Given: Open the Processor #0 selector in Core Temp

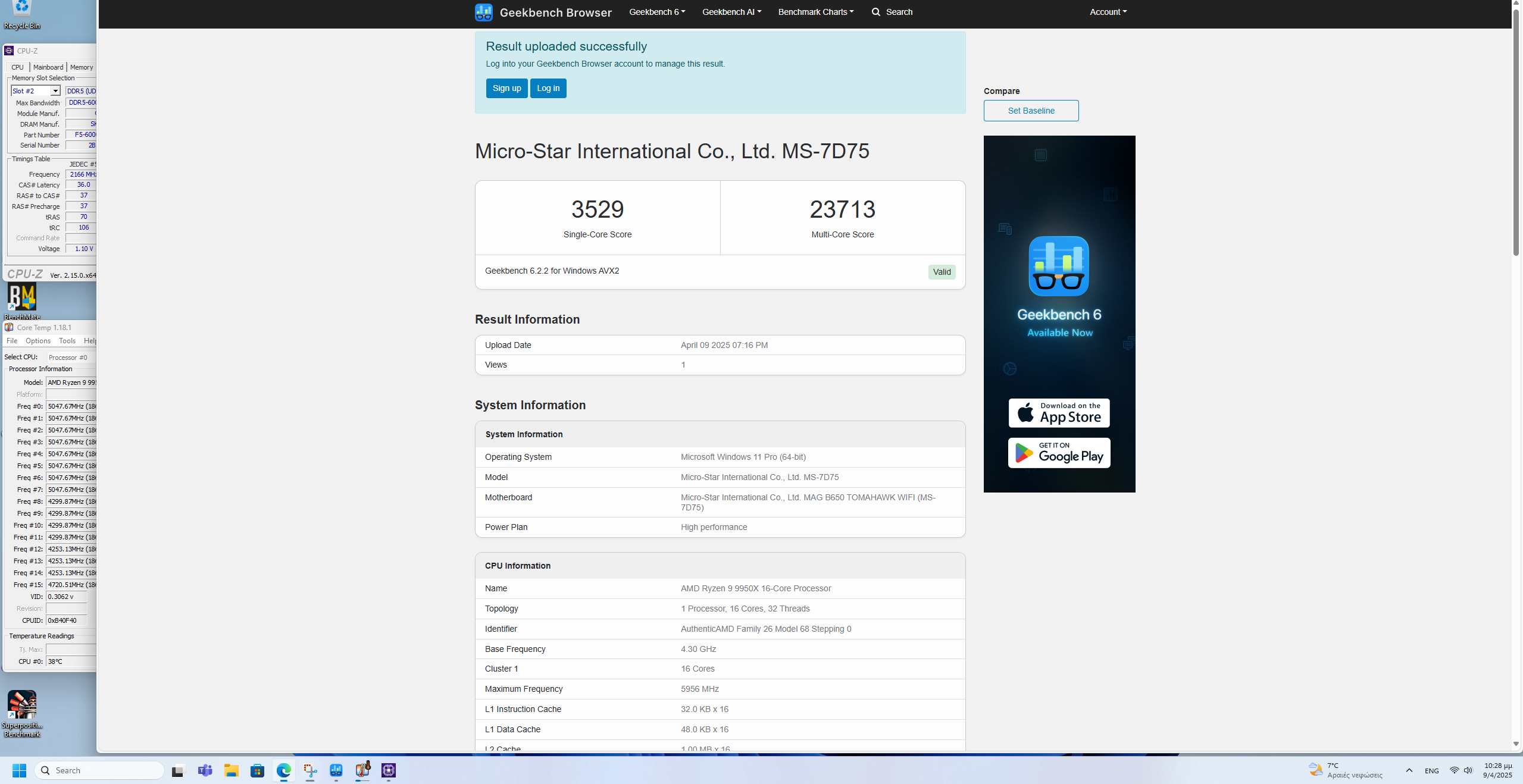Looking at the screenshot, I should pos(71,357).
